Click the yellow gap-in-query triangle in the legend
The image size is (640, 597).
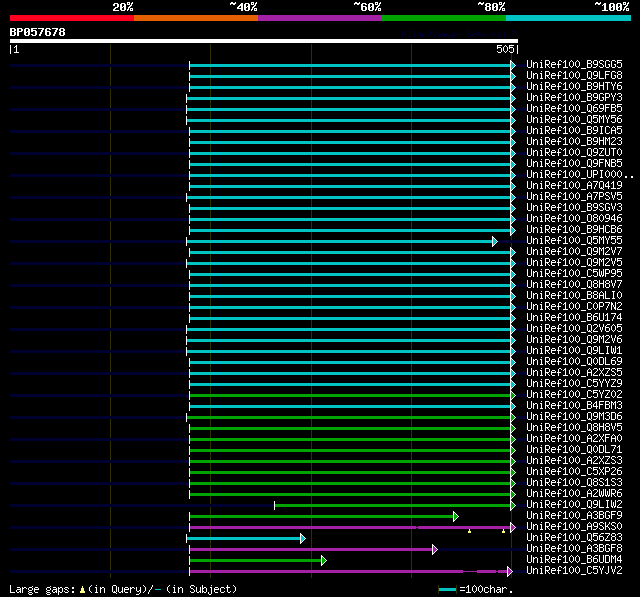[82, 590]
